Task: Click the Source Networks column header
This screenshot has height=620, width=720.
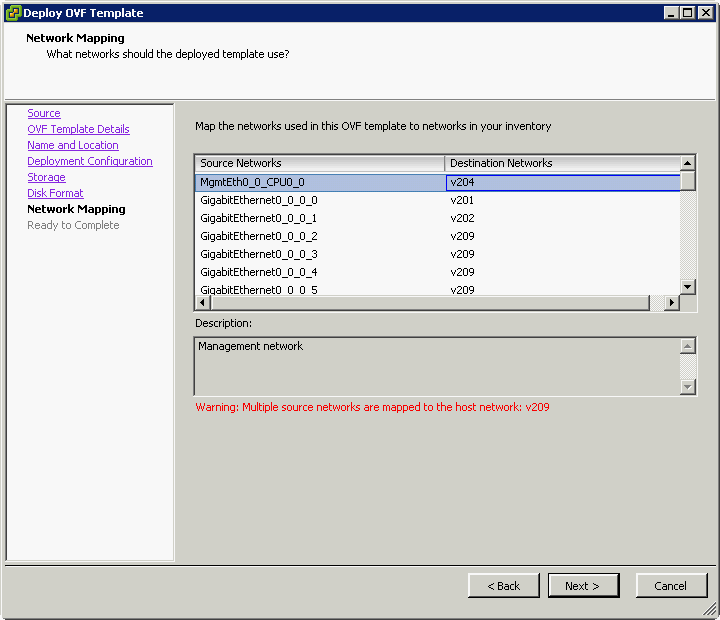Action: click(x=320, y=163)
